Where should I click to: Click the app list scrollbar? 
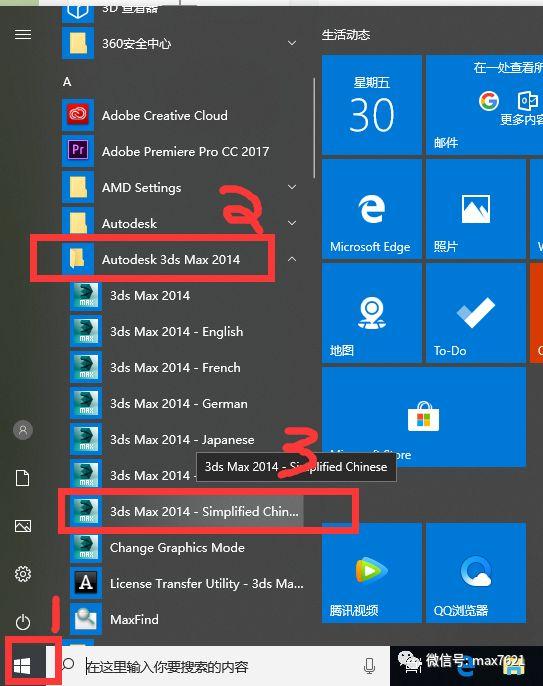[314, 128]
